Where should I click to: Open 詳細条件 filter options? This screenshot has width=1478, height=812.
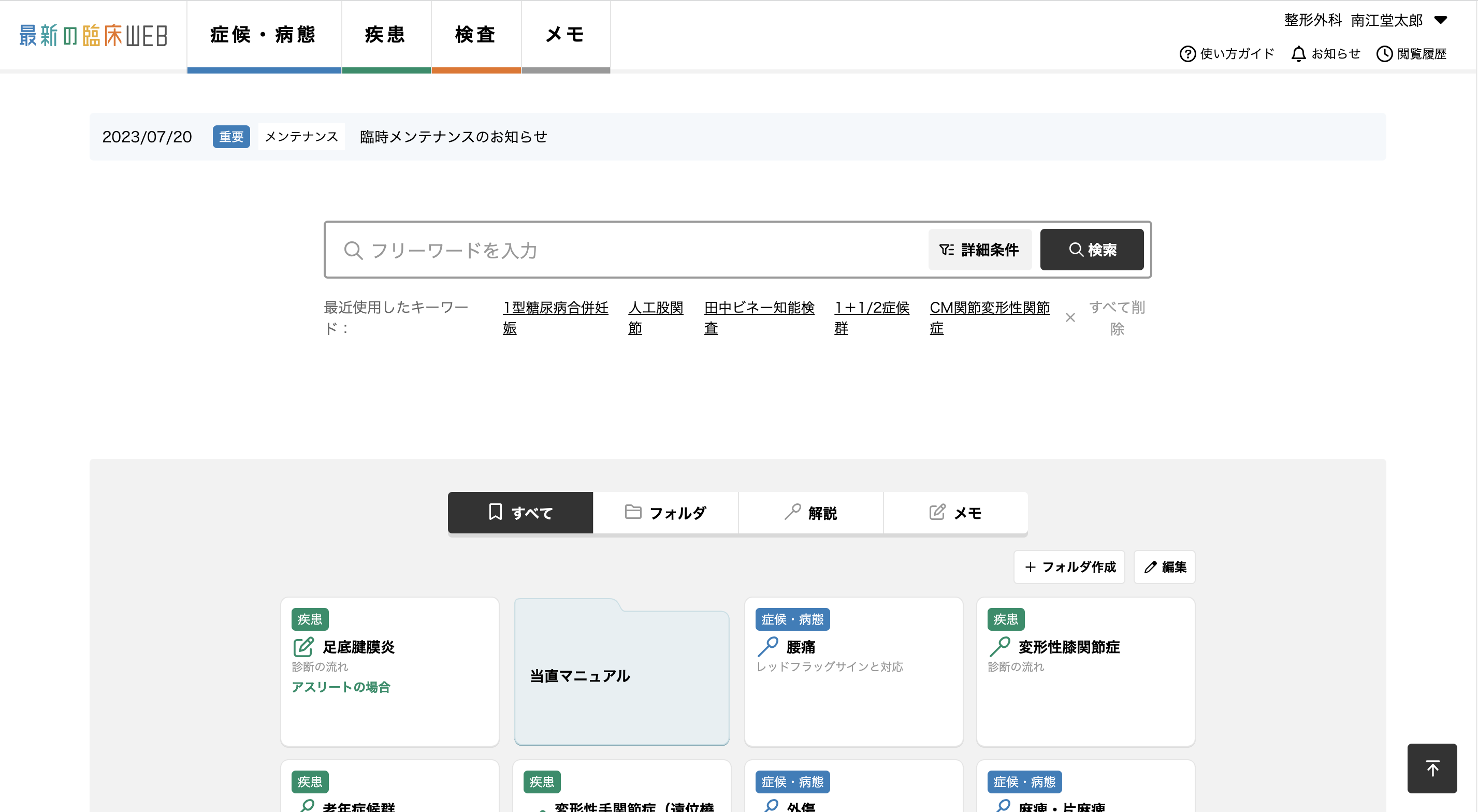(x=979, y=250)
